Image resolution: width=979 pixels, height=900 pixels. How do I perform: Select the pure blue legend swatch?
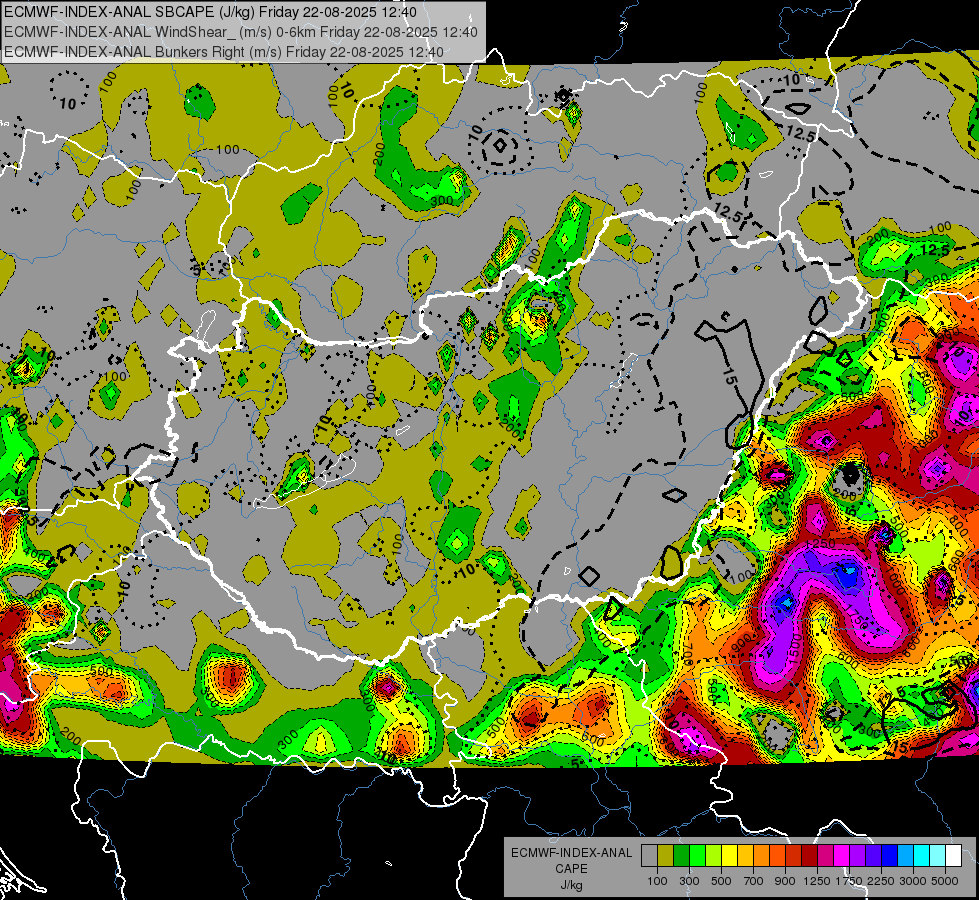point(889,855)
